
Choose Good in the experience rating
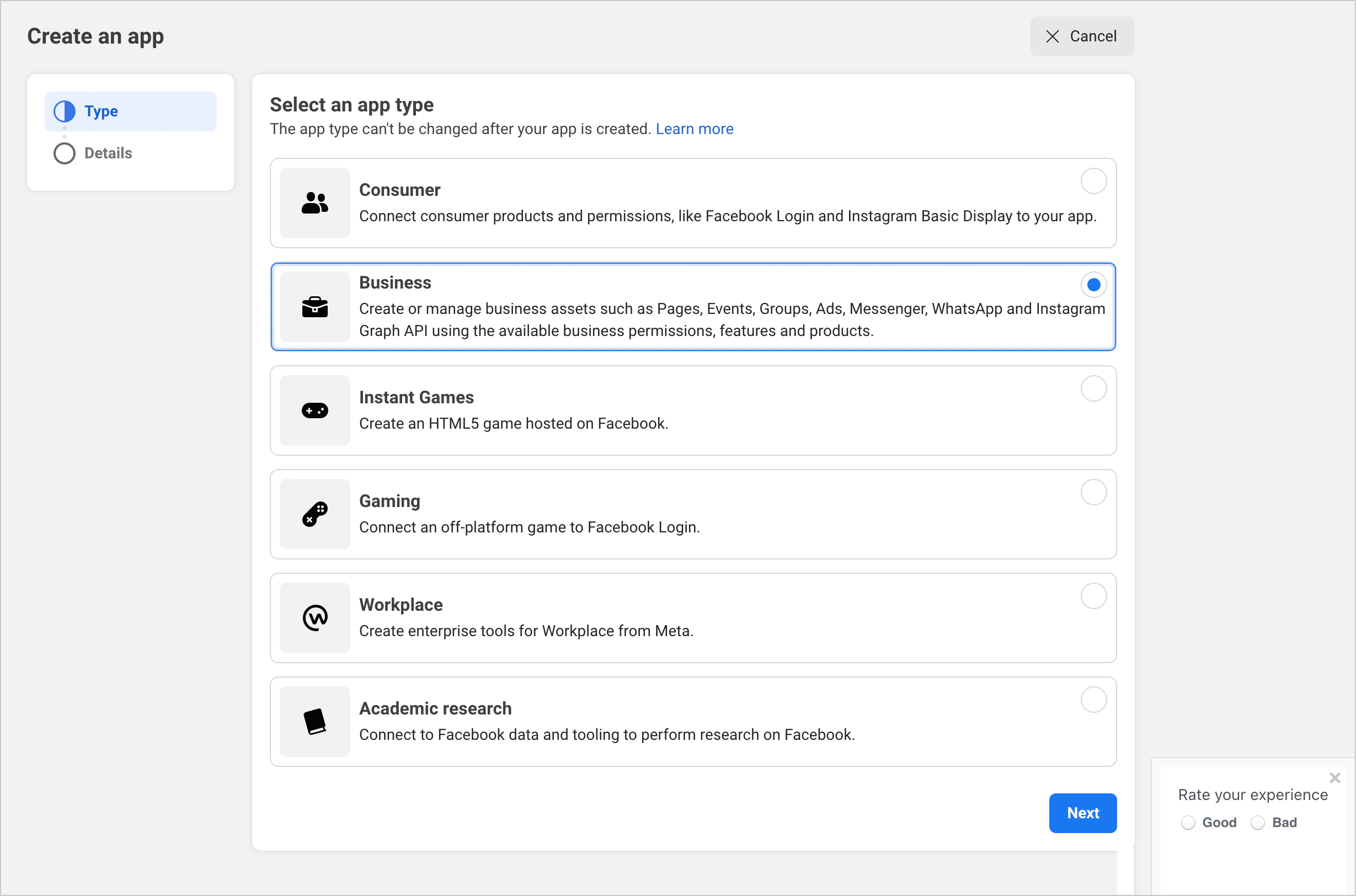pos(1189,822)
